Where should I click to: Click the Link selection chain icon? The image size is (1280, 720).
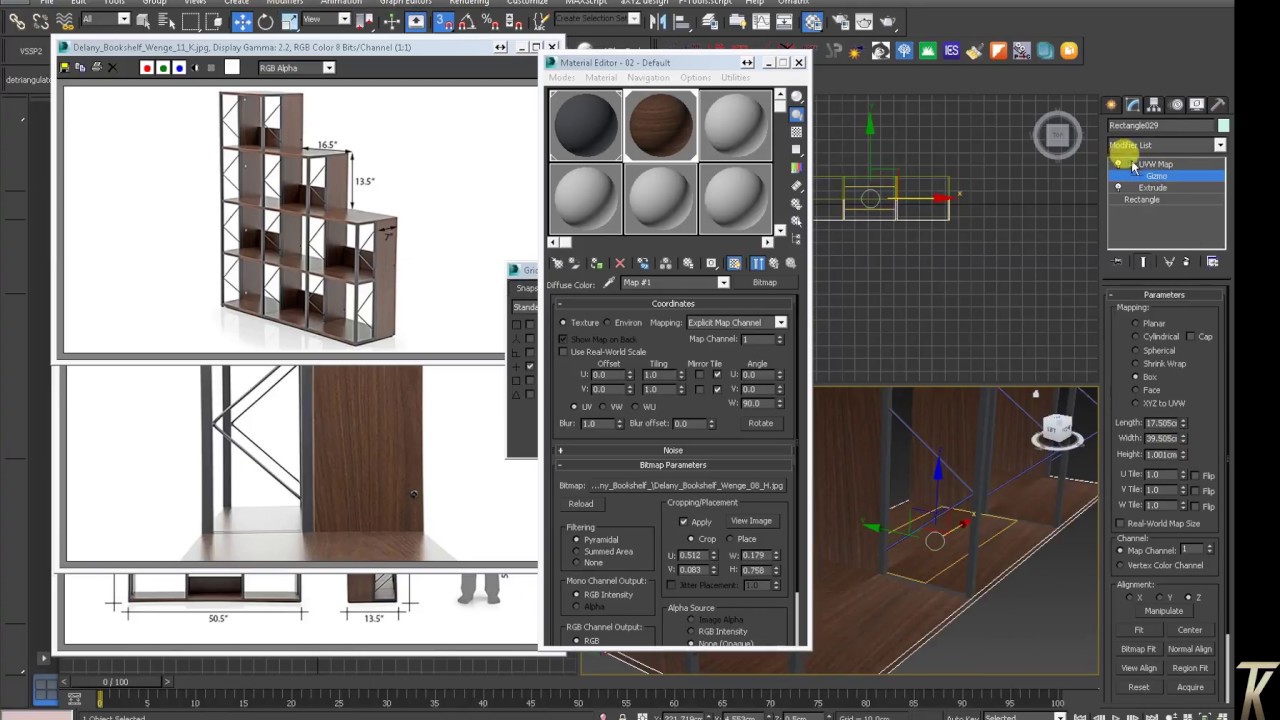point(17,21)
